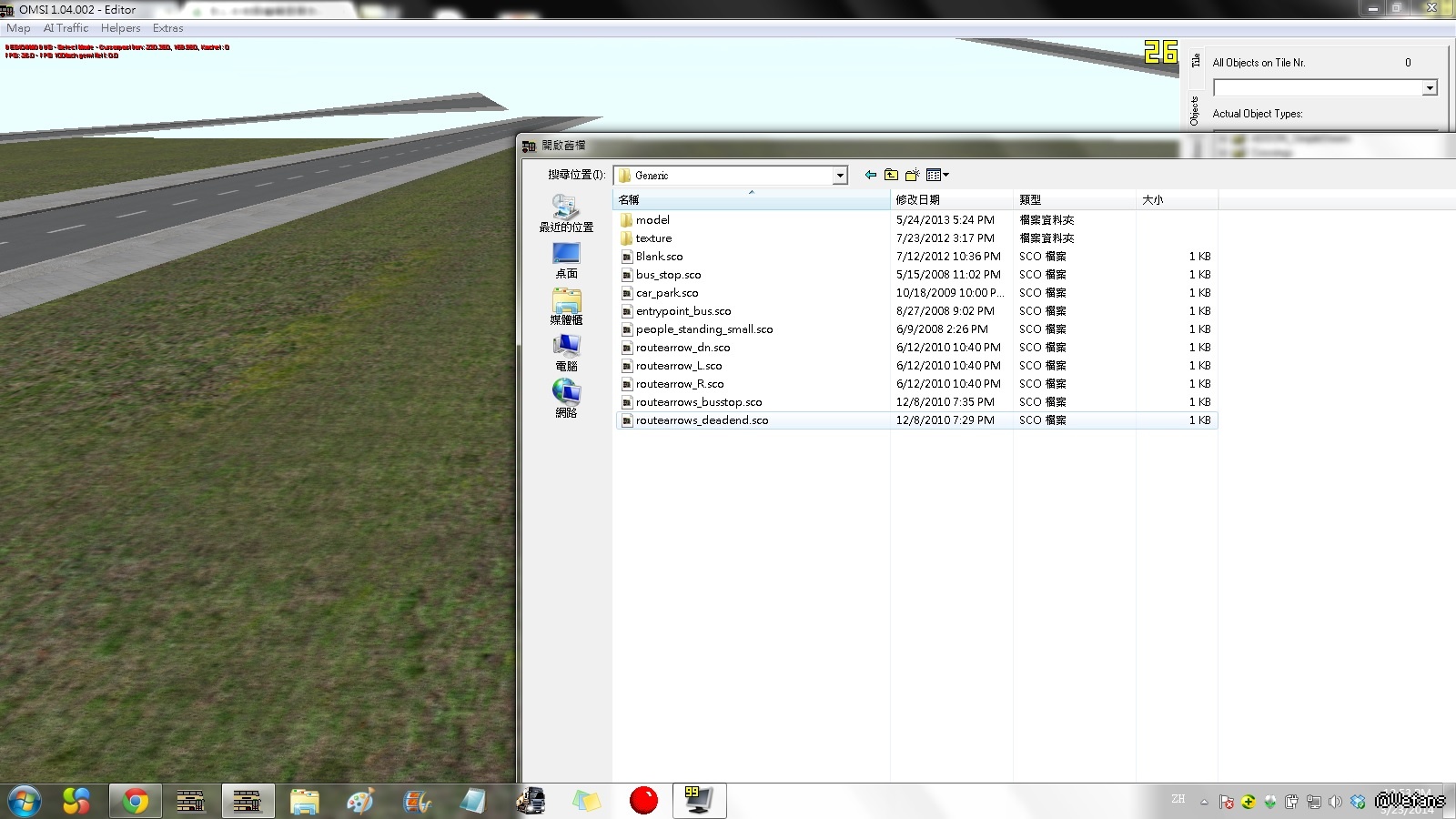Viewport: 1456px width, 819px height.
Task: Select the Computer icon in places bar
Action: [x=566, y=353]
